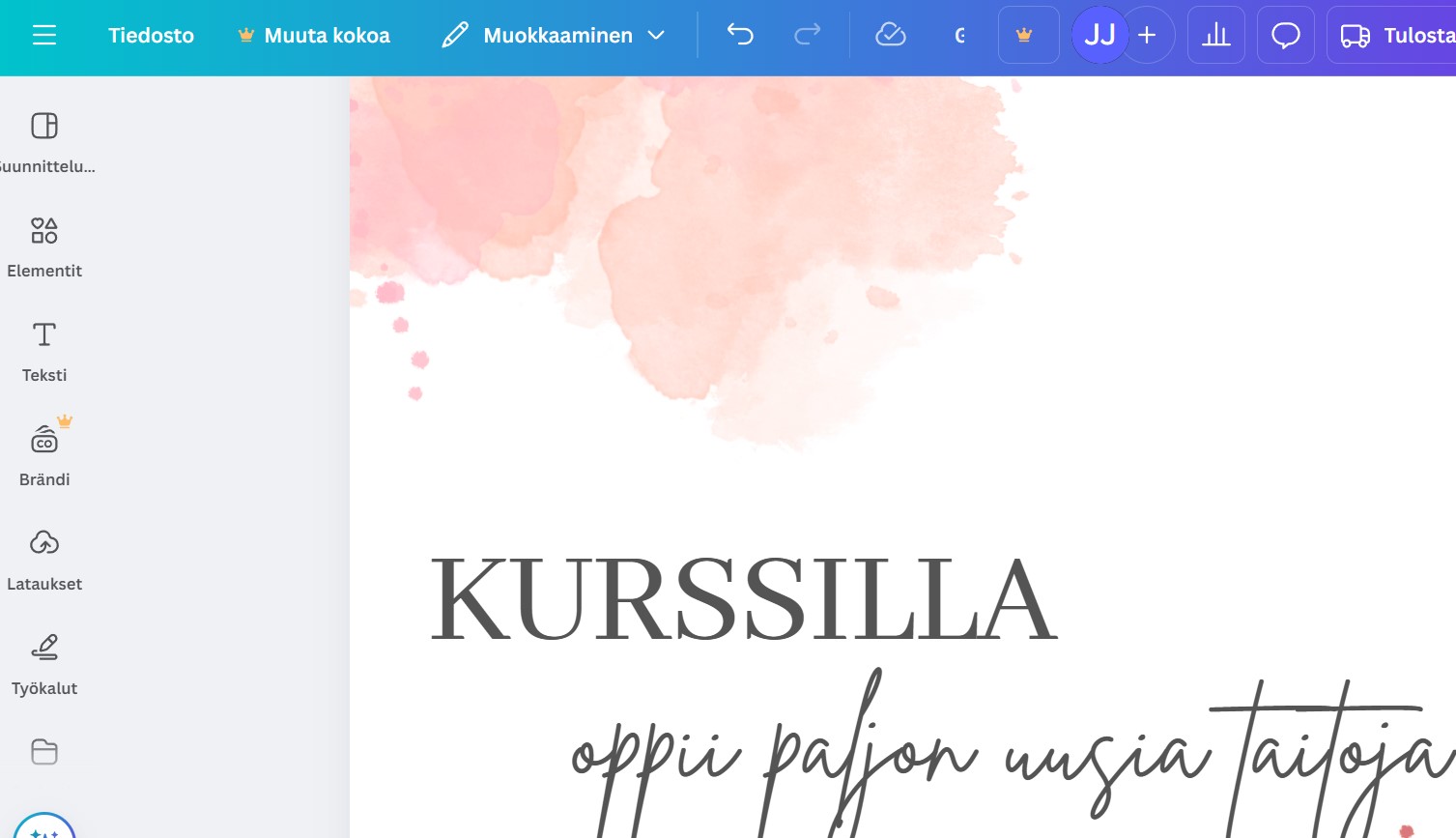Open the comments speech bubble
Screen dimensions: 1456x838
1285,36
